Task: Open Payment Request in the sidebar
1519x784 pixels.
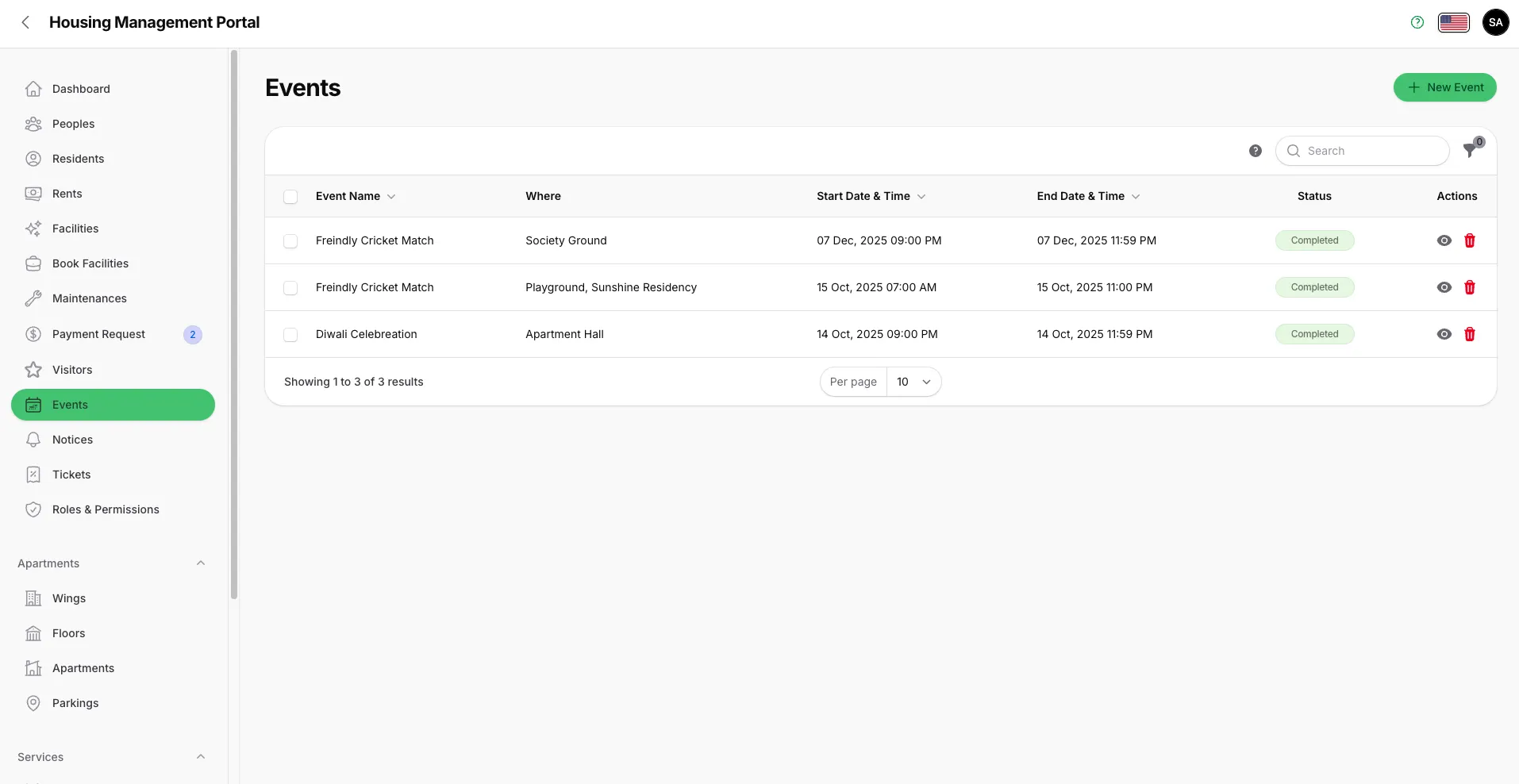Action: (98, 334)
